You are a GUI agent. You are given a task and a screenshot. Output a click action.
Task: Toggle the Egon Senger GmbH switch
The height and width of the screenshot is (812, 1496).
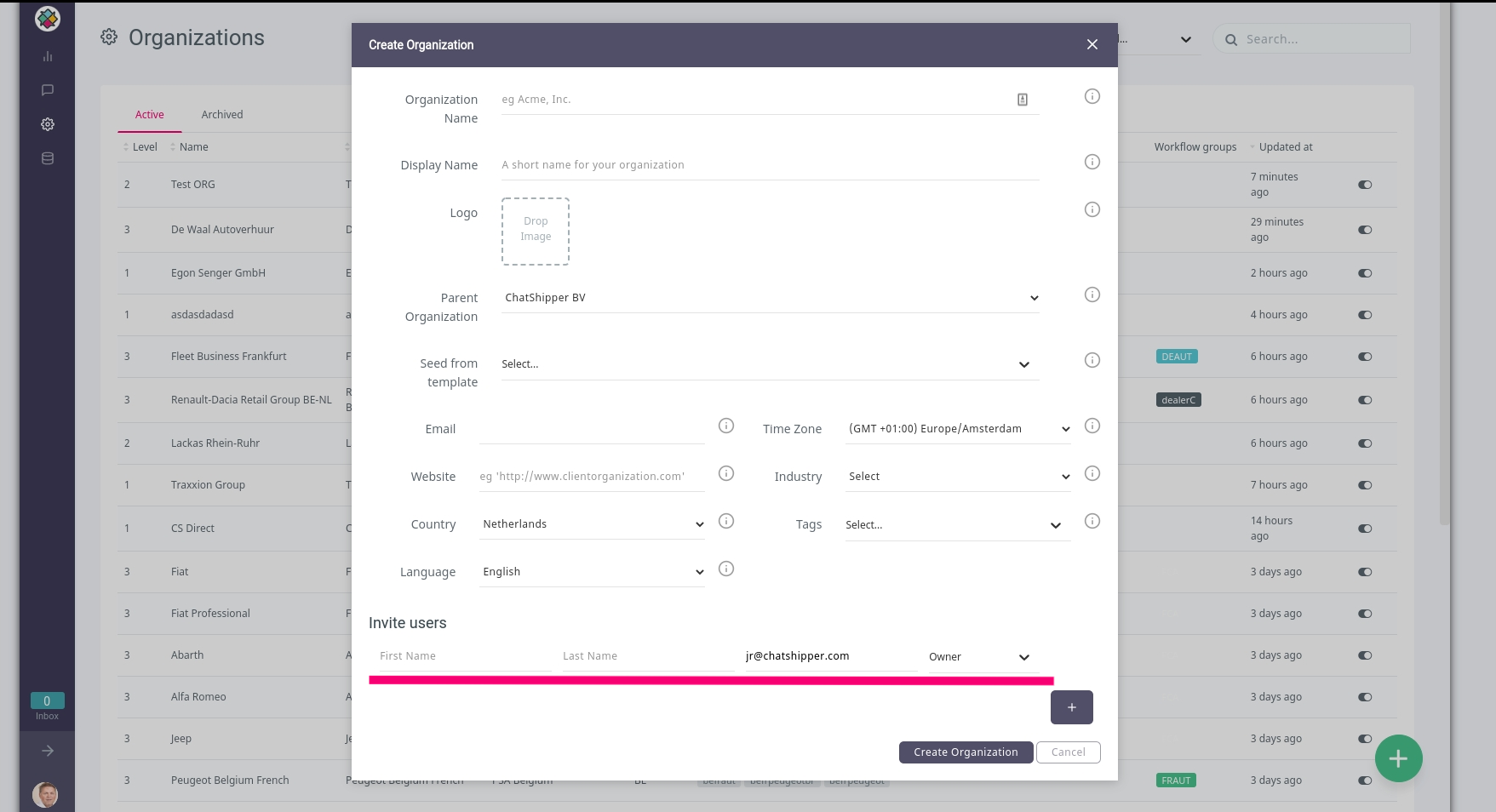coord(1365,273)
